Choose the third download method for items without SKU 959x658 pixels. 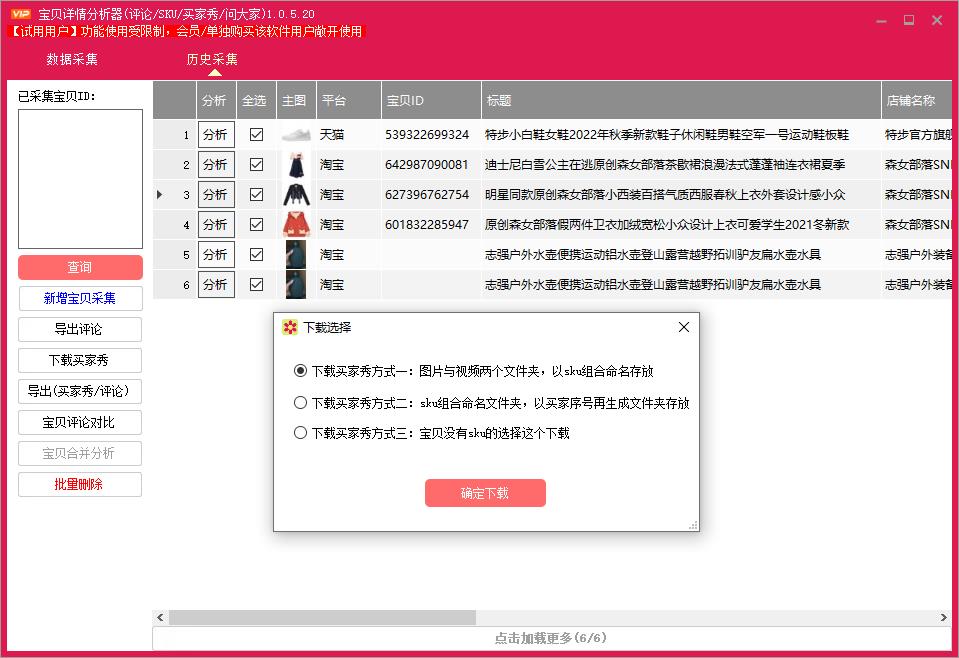(x=301, y=431)
